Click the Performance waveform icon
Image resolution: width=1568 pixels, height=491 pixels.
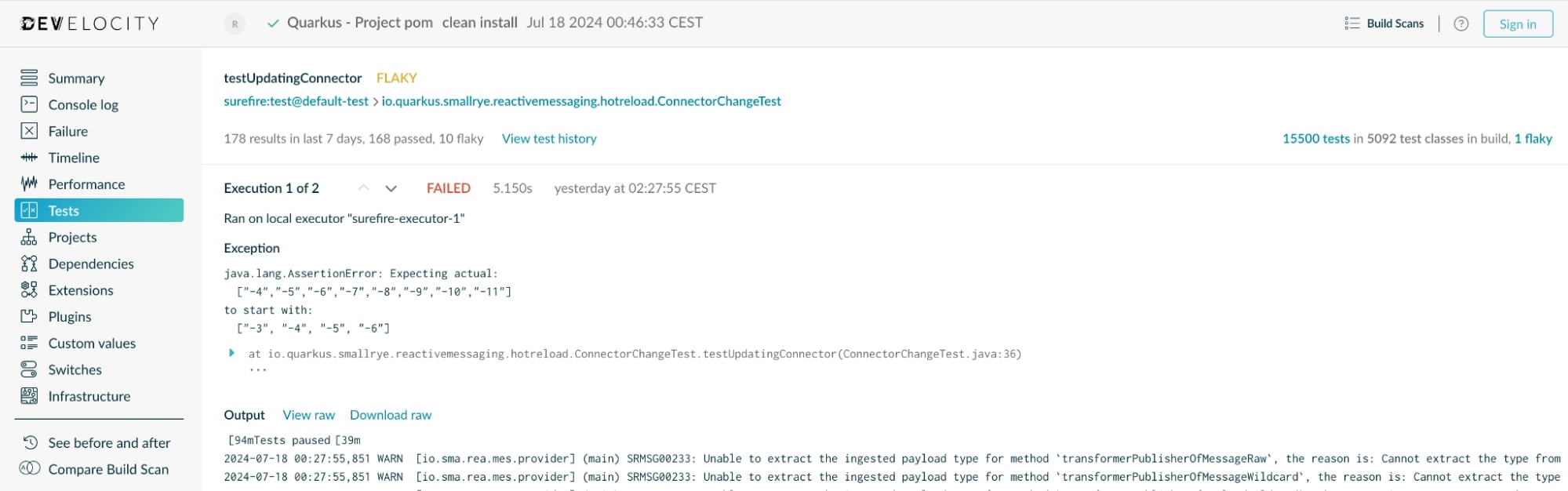tap(29, 184)
